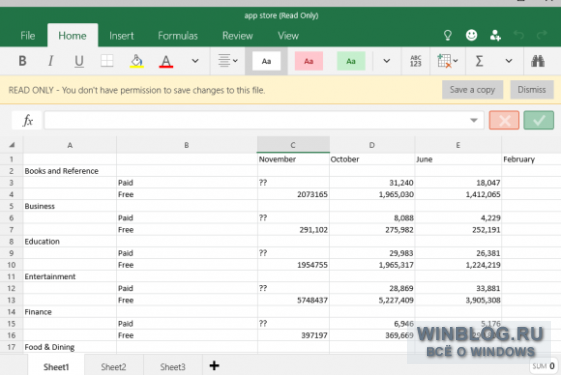Click the Redo arrow
Image resolution: width=561 pixels, height=375 pixels.
[x=542, y=35]
